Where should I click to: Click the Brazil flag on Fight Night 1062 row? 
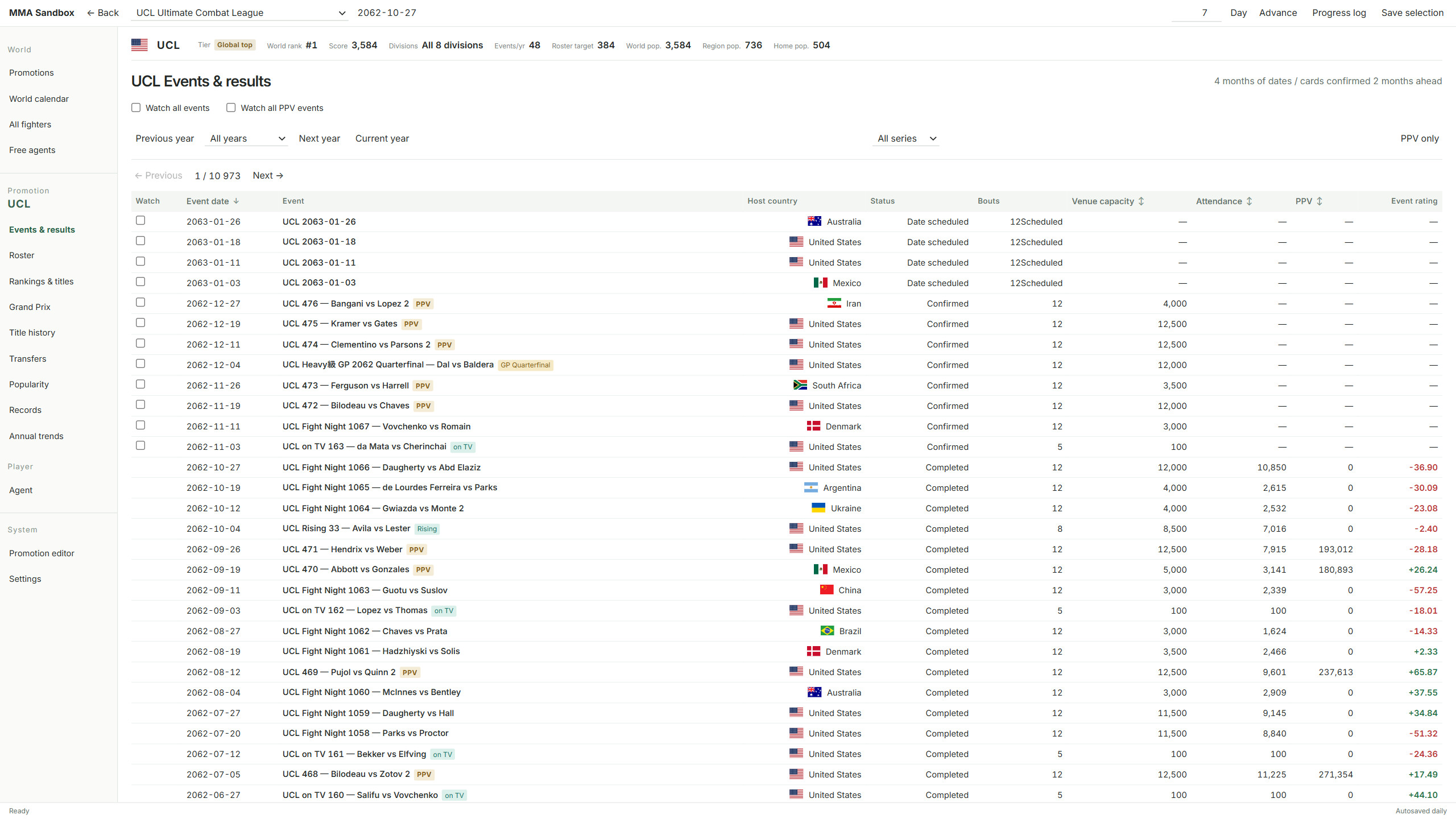(827, 631)
